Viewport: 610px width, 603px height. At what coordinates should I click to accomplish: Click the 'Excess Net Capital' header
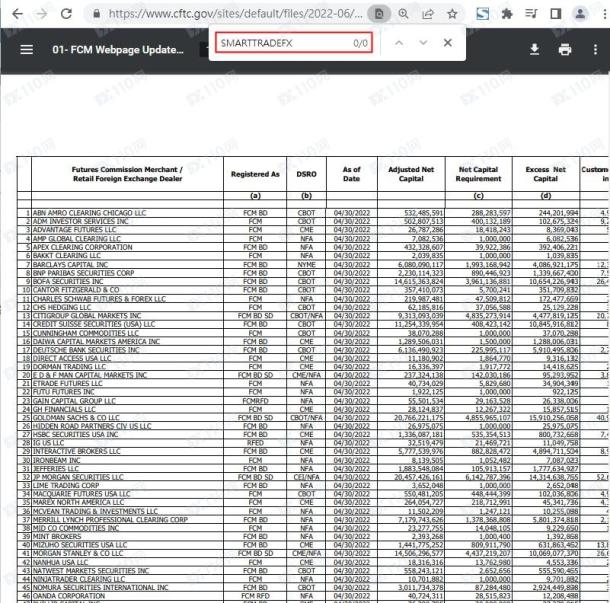click(546, 174)
